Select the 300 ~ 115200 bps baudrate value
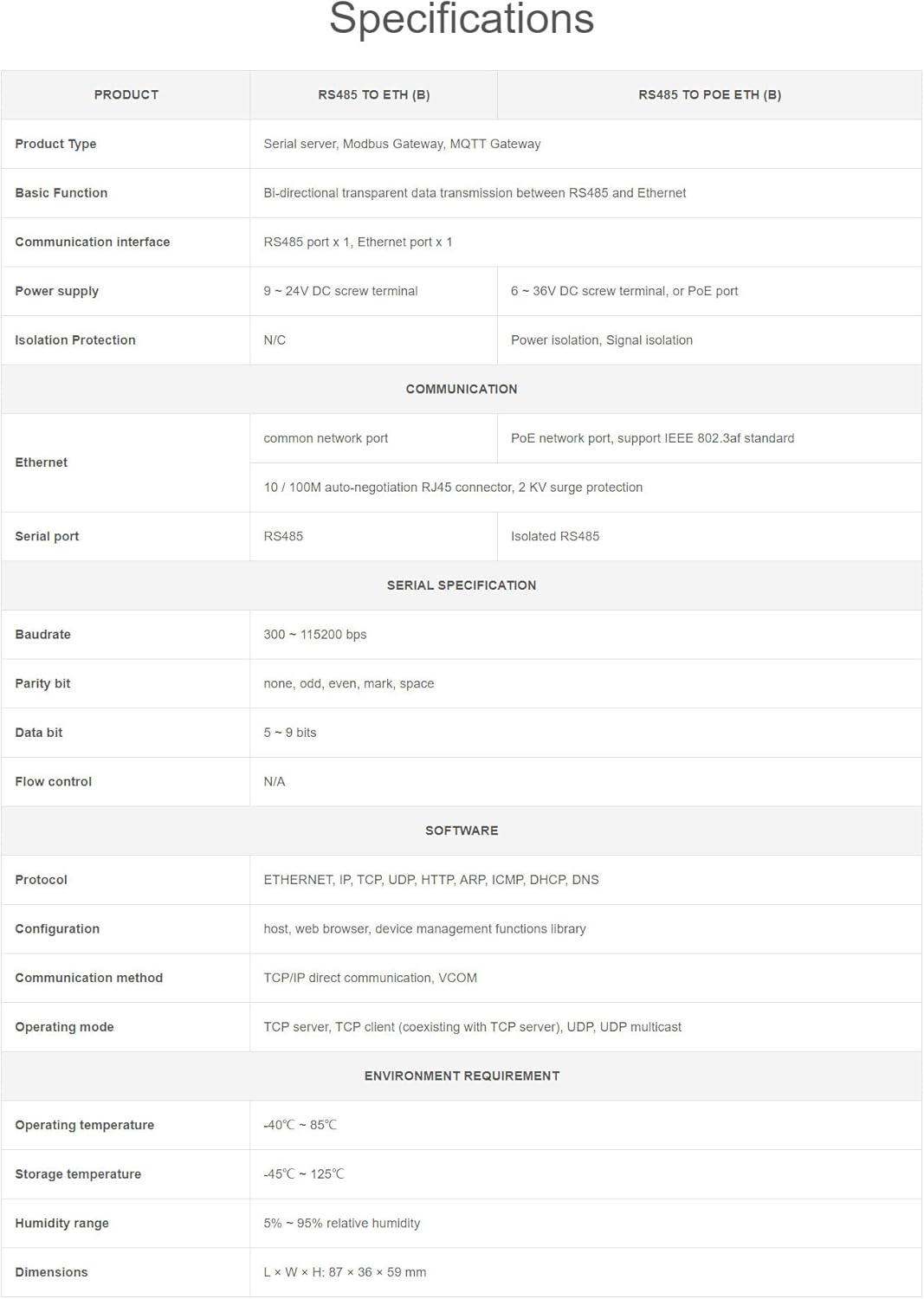 tap(315, 635)
